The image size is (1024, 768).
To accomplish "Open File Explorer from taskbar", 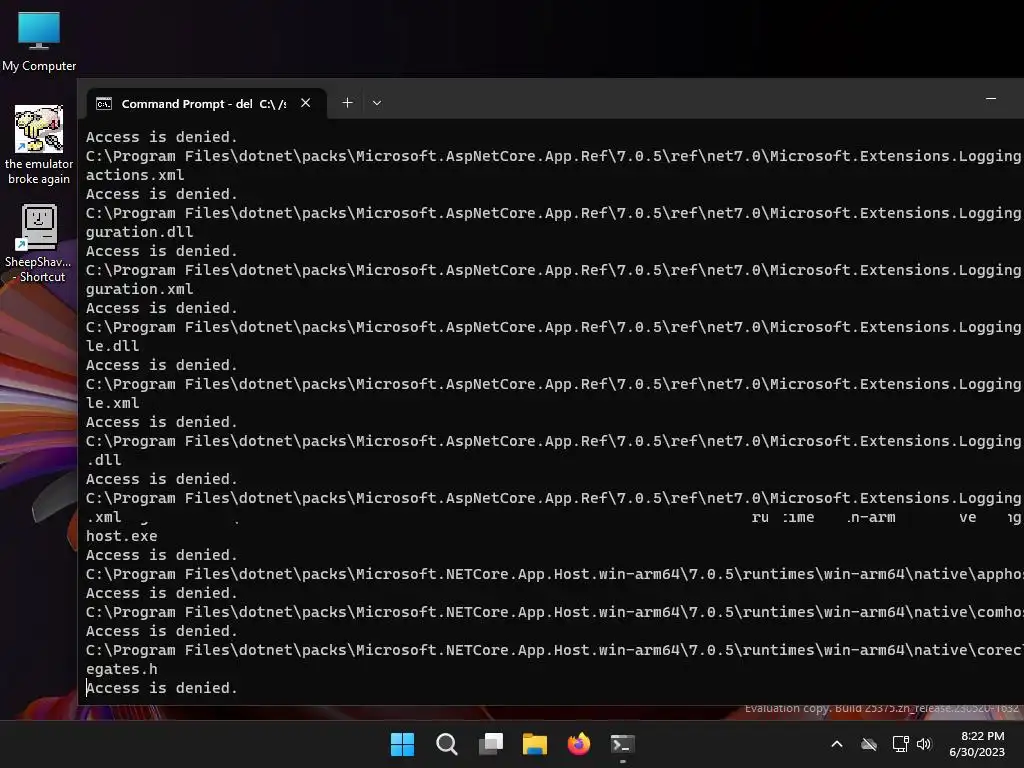I will [534, 744].
